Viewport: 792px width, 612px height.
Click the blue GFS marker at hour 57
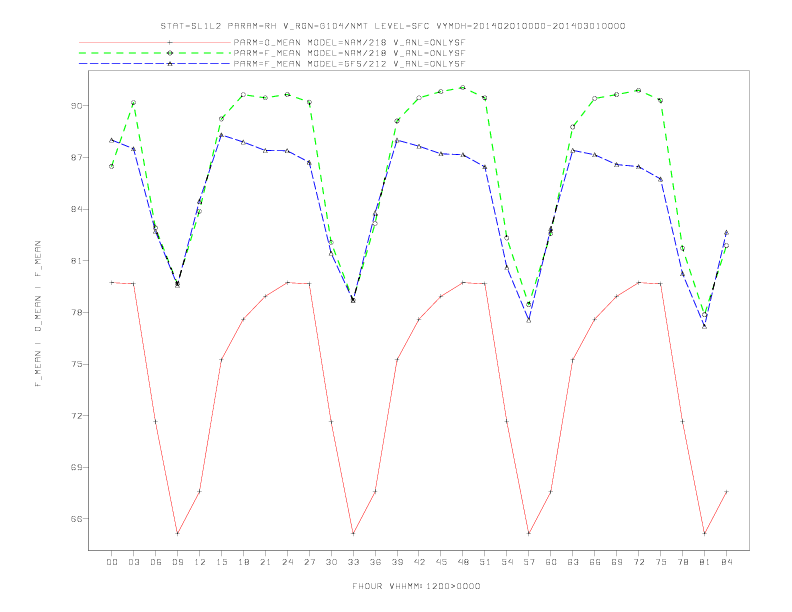coord(529,321)
